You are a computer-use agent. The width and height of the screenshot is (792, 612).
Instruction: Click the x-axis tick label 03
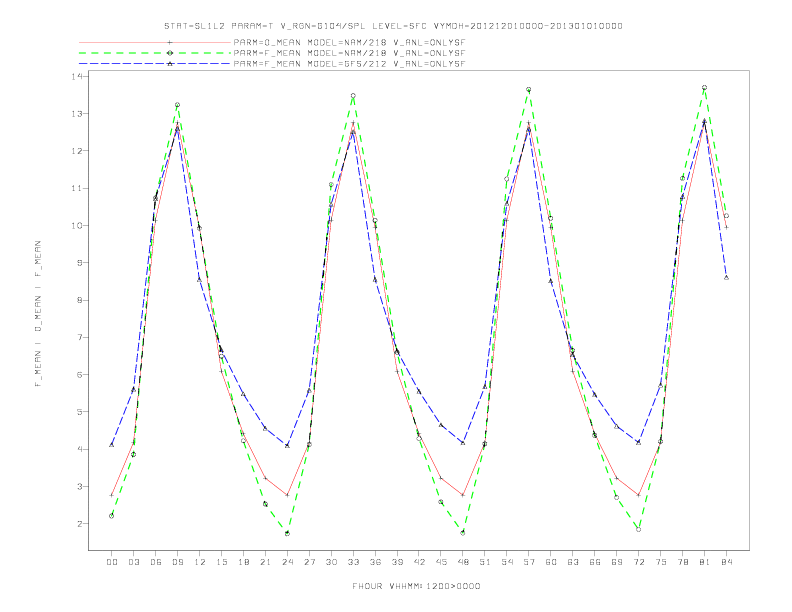coord(133,562)
